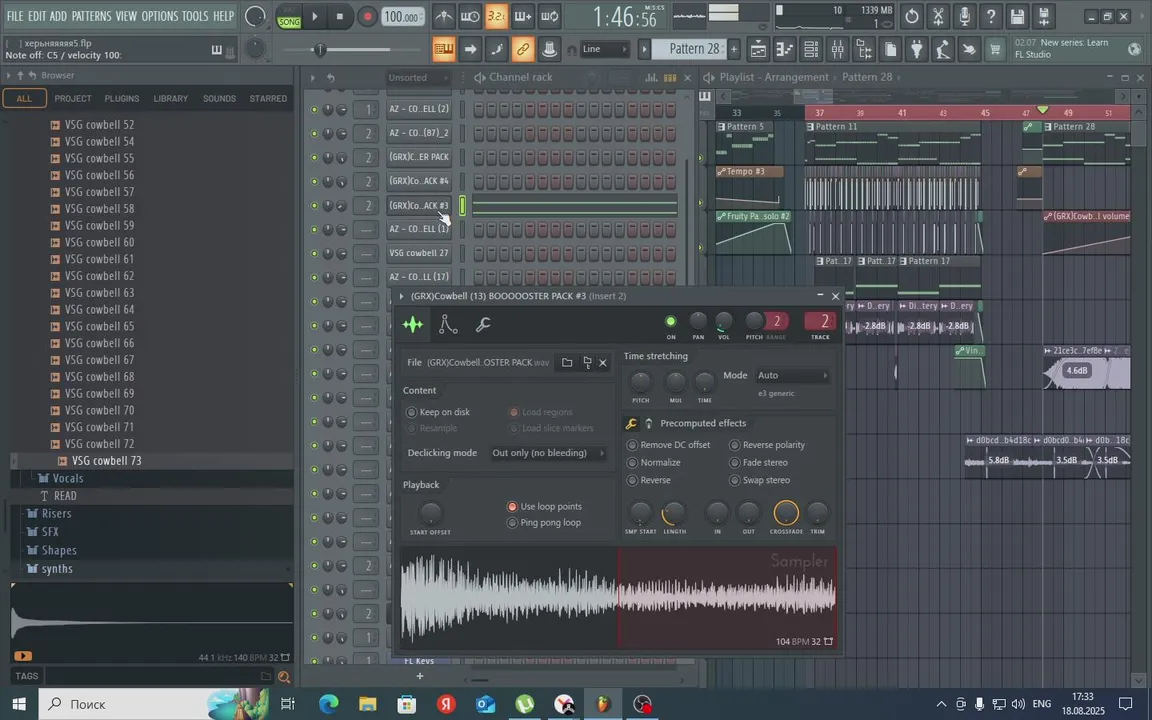Open the tempo tapper icon
This screenshot has height=720, width=1152.
[943, 49]
